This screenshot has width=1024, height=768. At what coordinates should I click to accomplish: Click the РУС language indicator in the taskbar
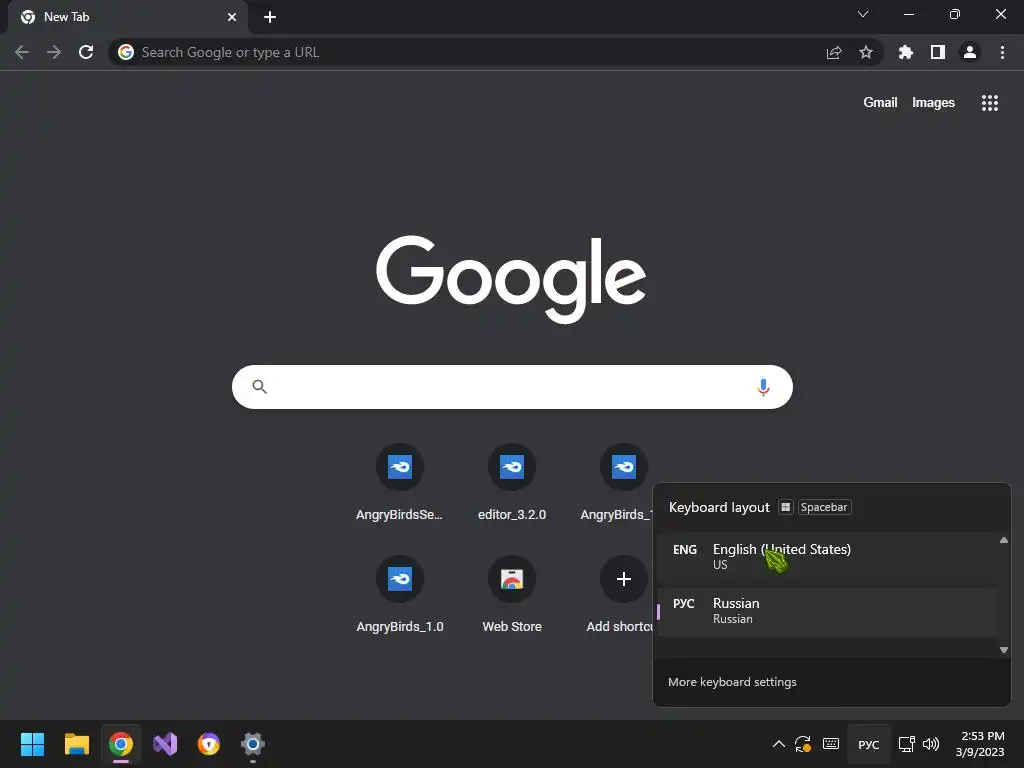click(x=869, y=744)
